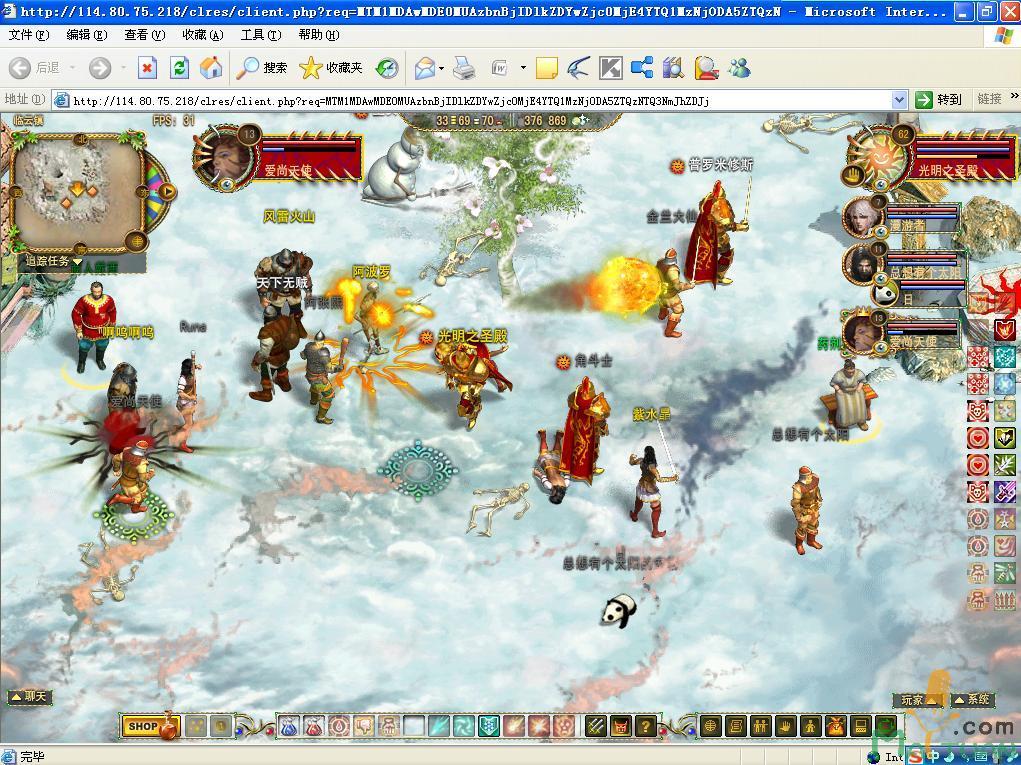Expand the 聊天 chat panel

[x=29, y=697]
